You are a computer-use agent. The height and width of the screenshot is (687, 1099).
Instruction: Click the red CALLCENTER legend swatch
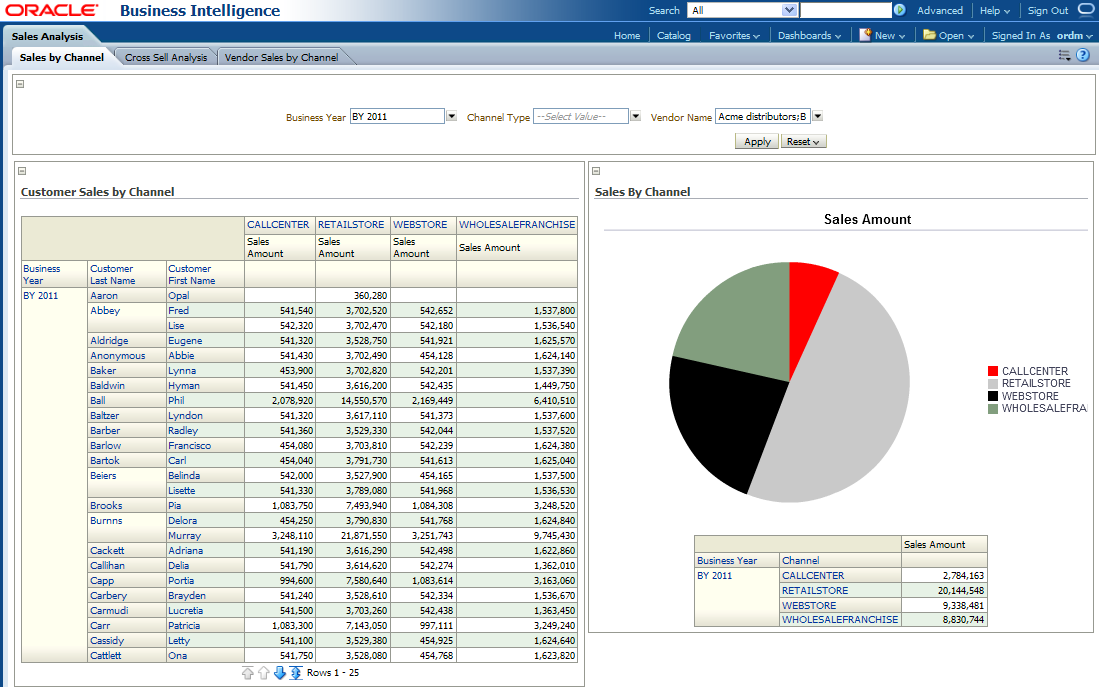pyautogui.click(x=992, y=371)
